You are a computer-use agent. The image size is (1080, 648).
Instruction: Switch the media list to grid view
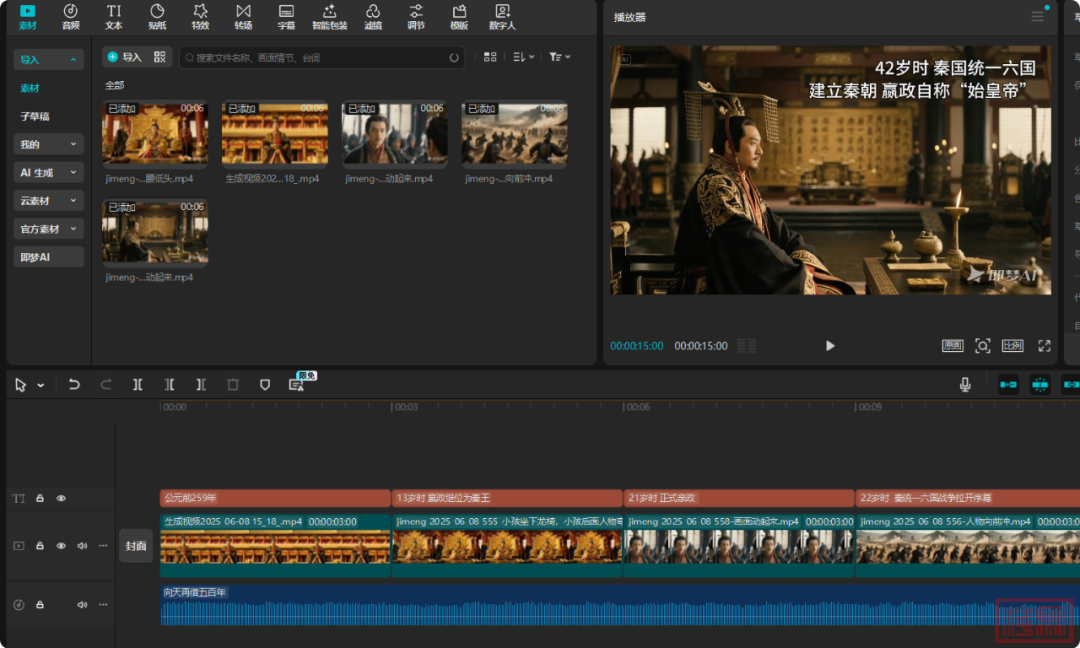tap(490, 57)
